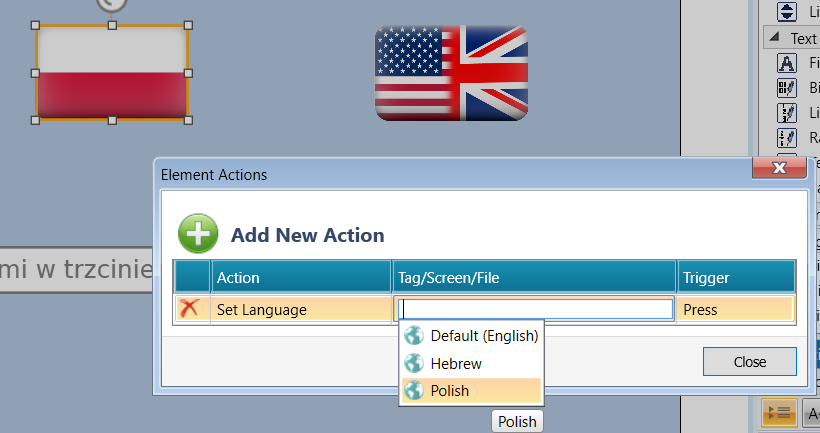Click the Press trigger cell
This screenshot has height=433, width=820.
pos(736,310)
